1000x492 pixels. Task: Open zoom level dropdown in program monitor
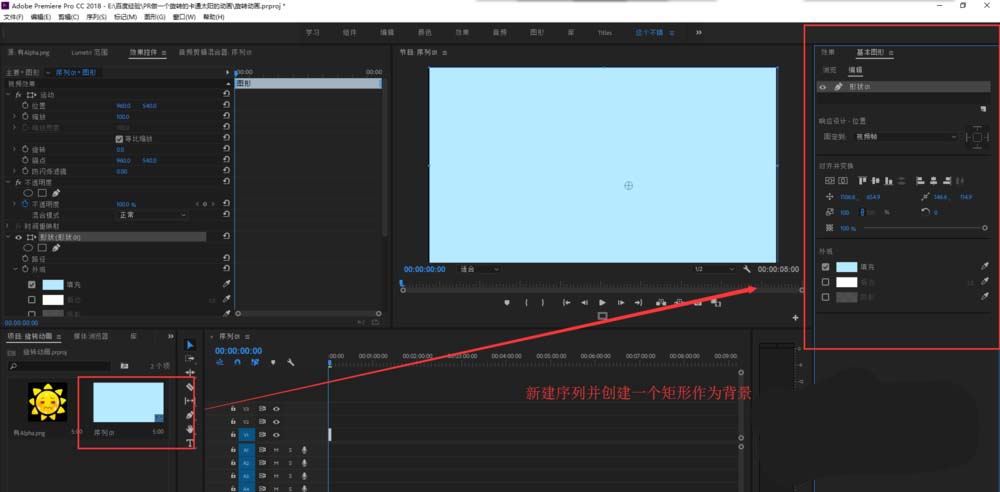coord(480,269)
